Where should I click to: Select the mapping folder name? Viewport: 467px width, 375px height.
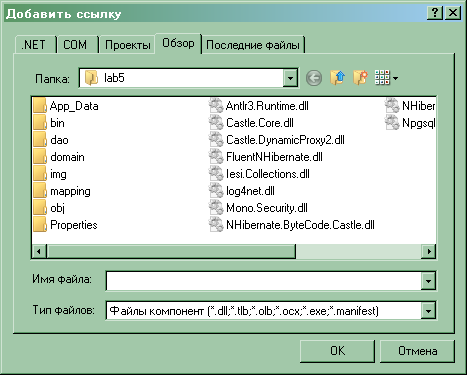70,191
